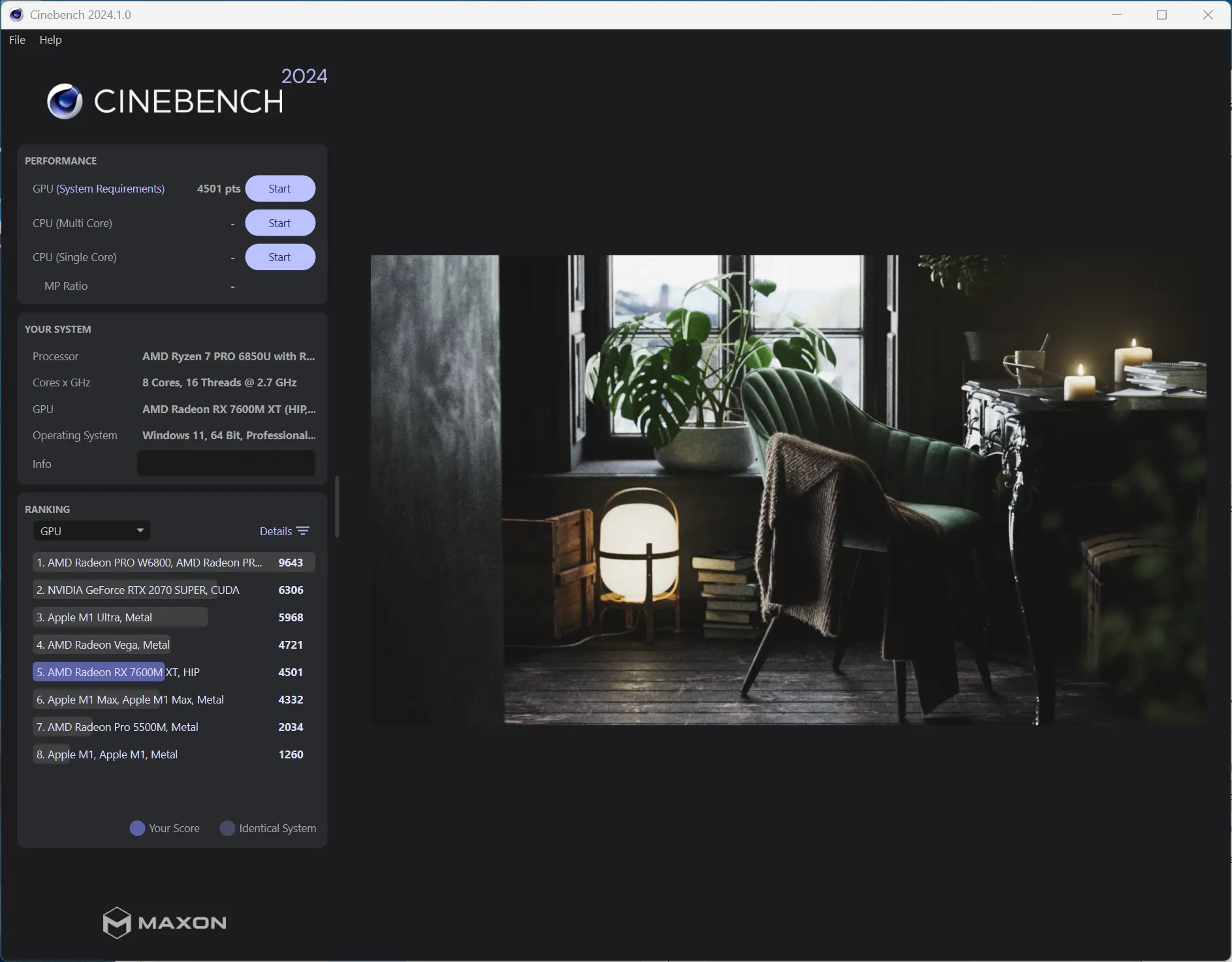Click the GPU name AMD Radeon RX 7600M XT (HIP
1232x962 pixels.
tap(229, 409)
